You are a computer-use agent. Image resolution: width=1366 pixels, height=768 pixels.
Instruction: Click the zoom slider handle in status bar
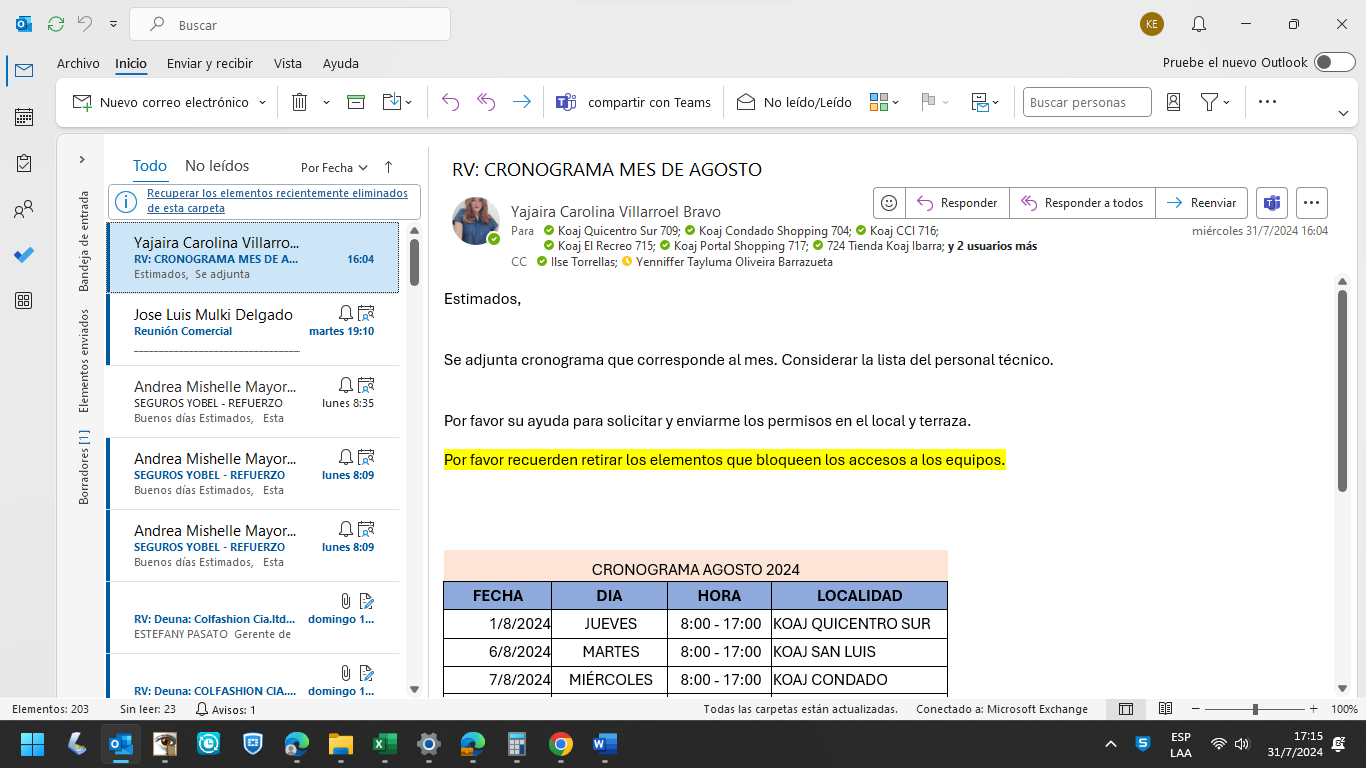click(x=1255, y=709)
